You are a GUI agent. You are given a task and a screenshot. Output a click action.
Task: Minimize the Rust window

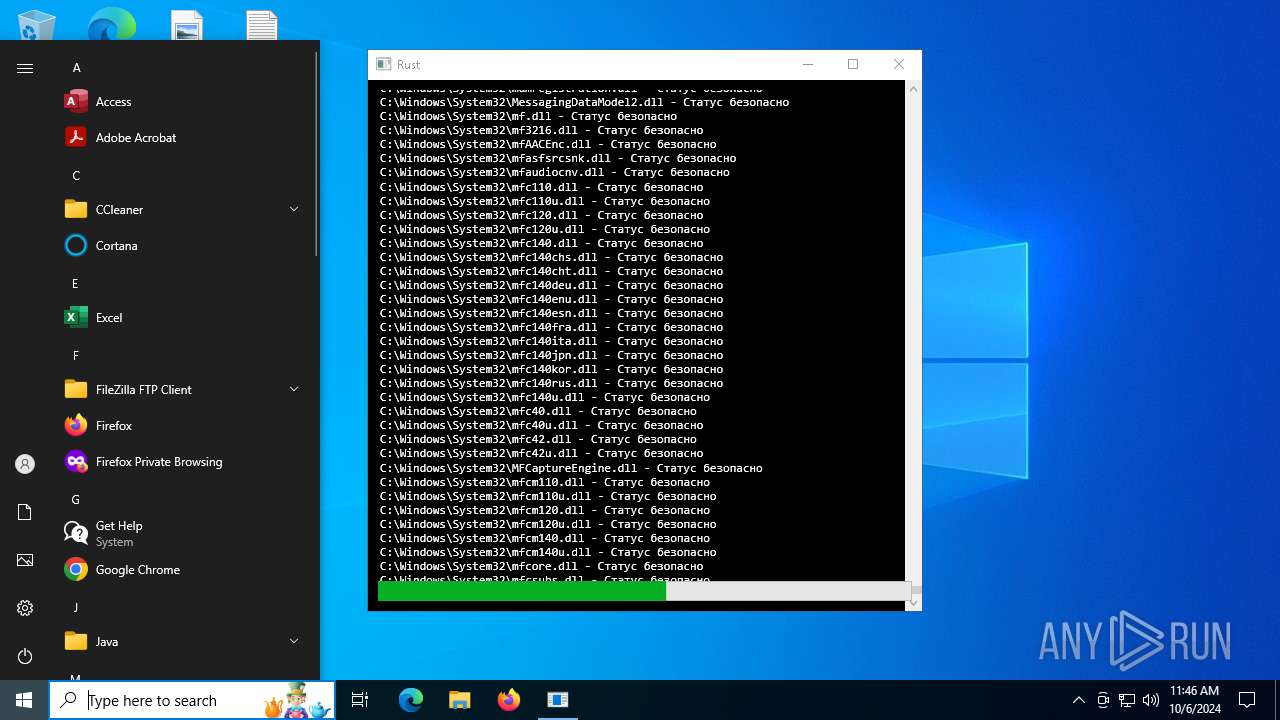(x=808, y=64)
